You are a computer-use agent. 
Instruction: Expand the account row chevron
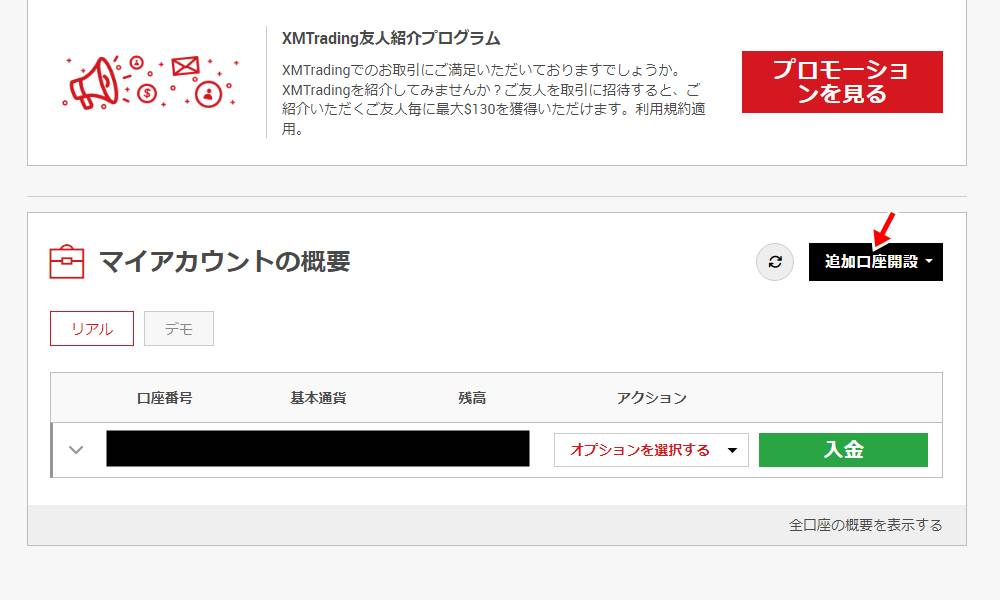(x=74, y=449)
